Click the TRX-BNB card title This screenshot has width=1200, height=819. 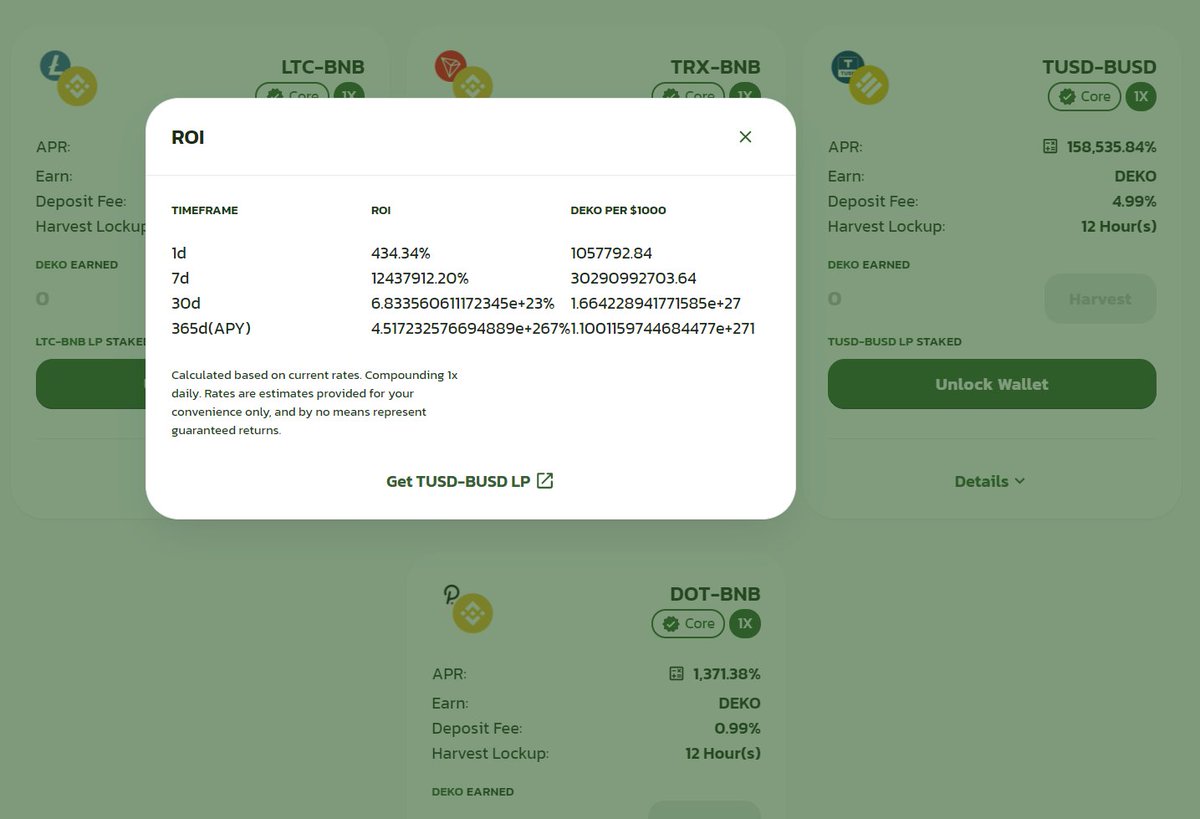click(716, 67)
